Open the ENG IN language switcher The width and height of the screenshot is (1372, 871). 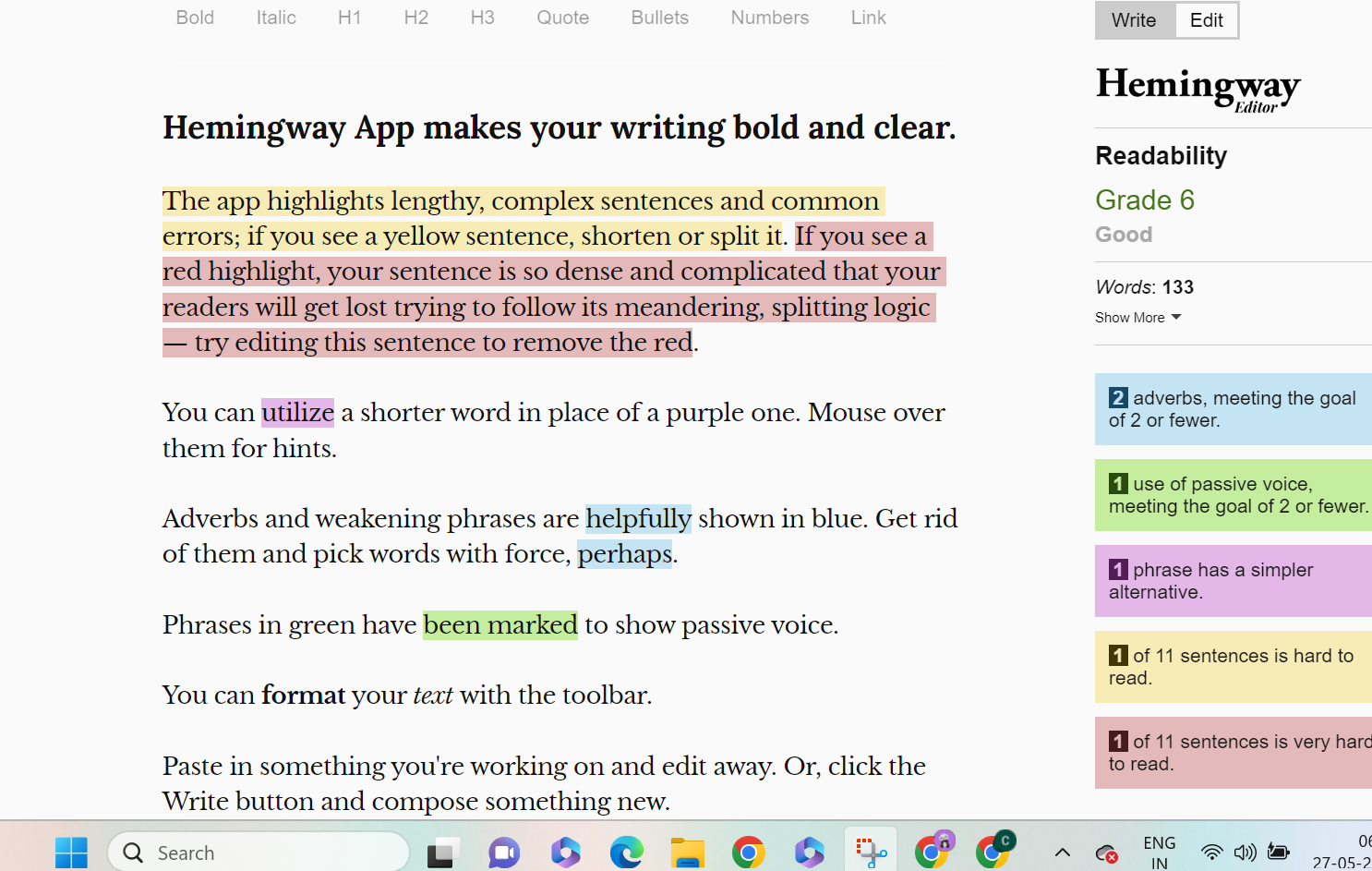(1160, 853)
